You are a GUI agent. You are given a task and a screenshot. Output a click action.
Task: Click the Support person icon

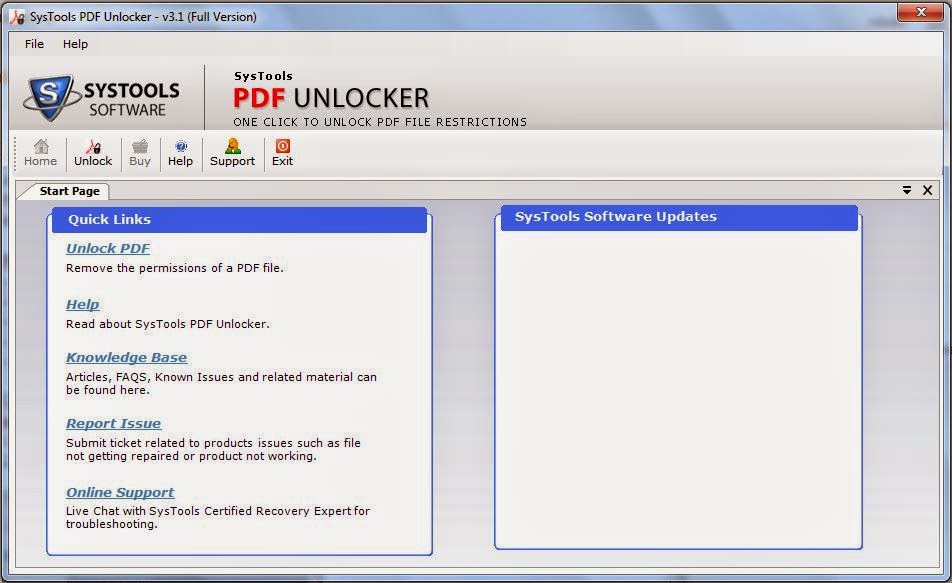[233, 153]
